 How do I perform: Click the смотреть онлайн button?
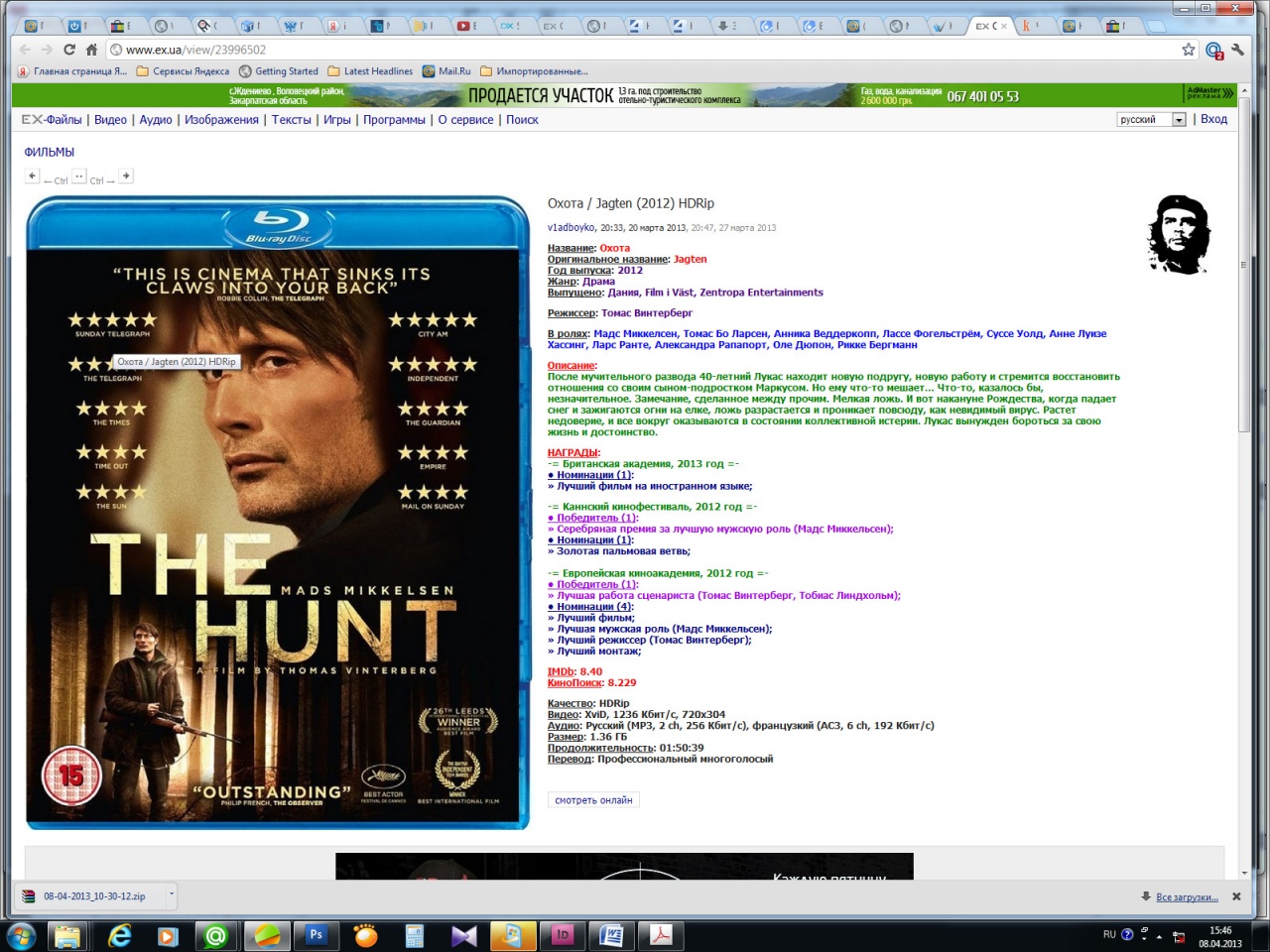[593, 800]
